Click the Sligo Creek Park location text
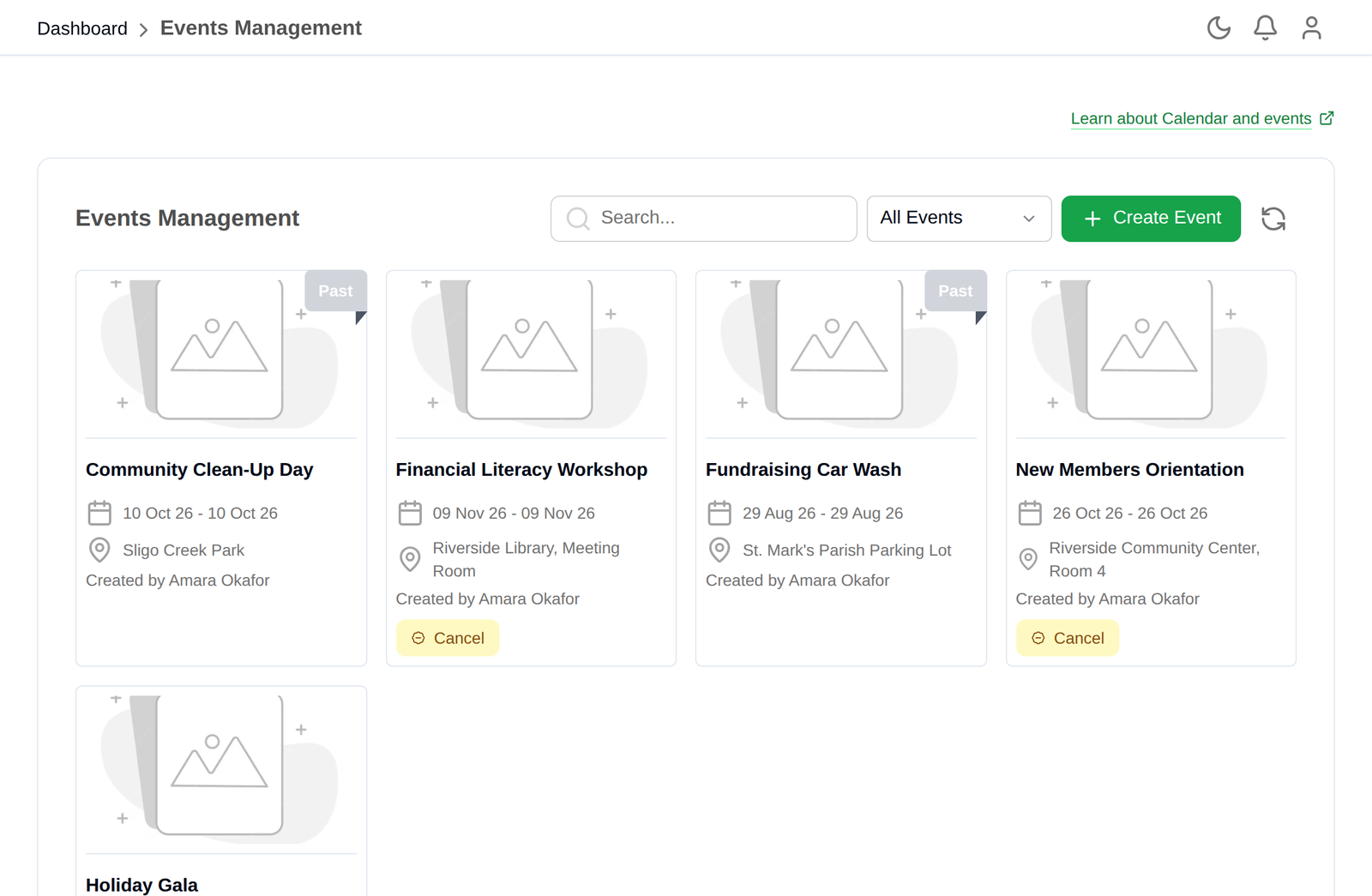Screen dimensions: 1372x896 [x=184, y=550]
